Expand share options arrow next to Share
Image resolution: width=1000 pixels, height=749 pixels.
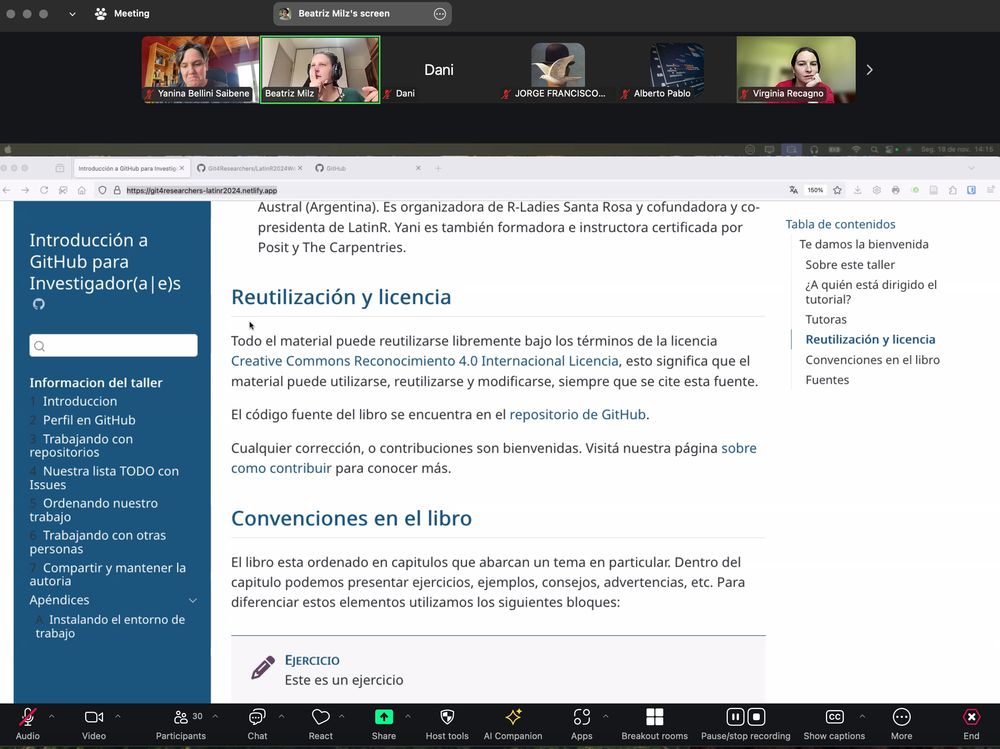coord(408,716)
